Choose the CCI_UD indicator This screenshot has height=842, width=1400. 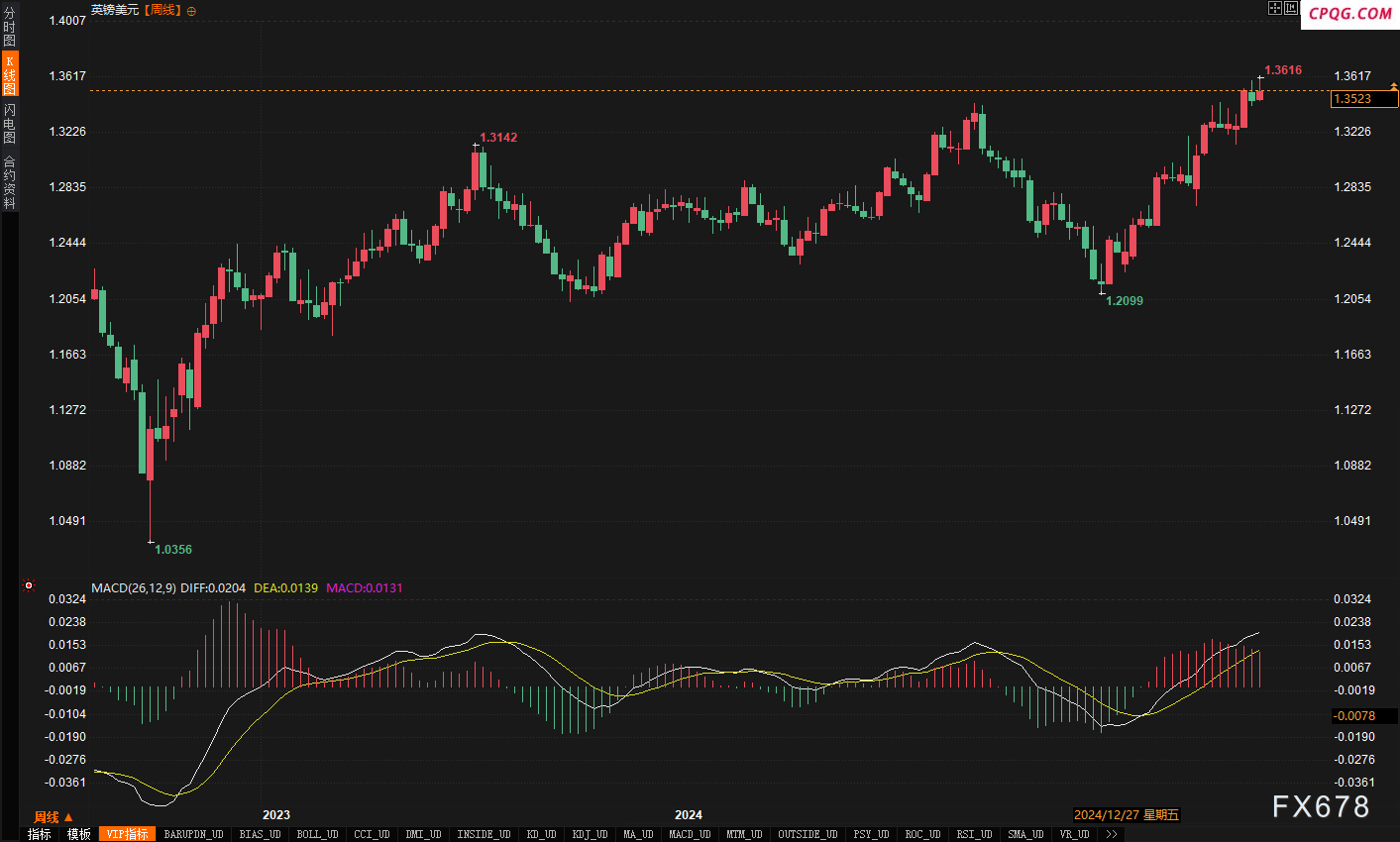tap(372, 834)
